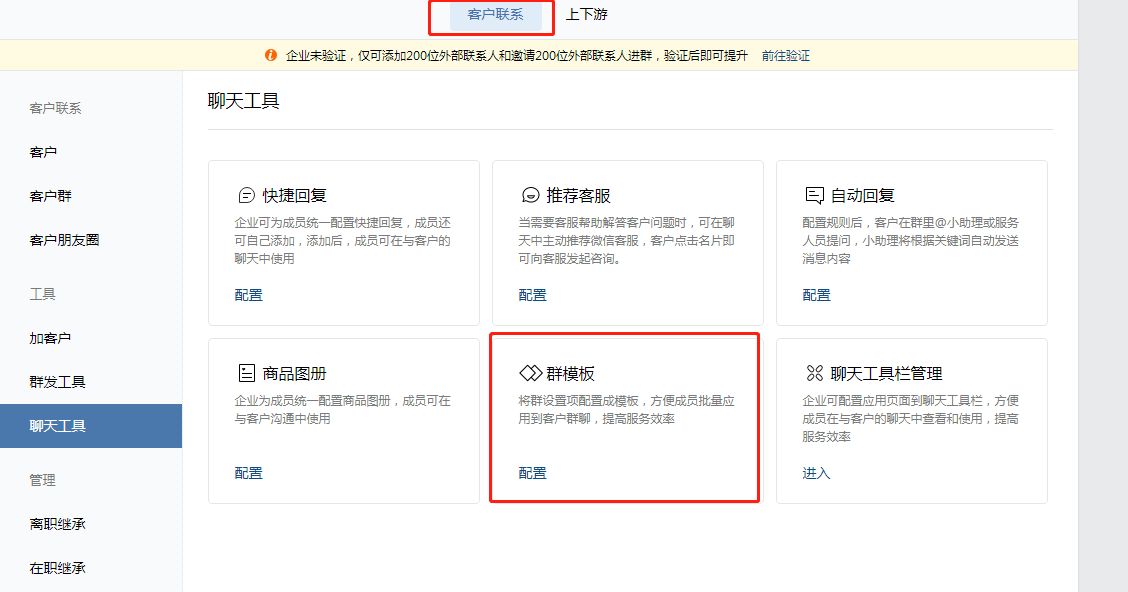Click the recommended customer service icon
The image size is (1128, 592).
tap(530, 195)
